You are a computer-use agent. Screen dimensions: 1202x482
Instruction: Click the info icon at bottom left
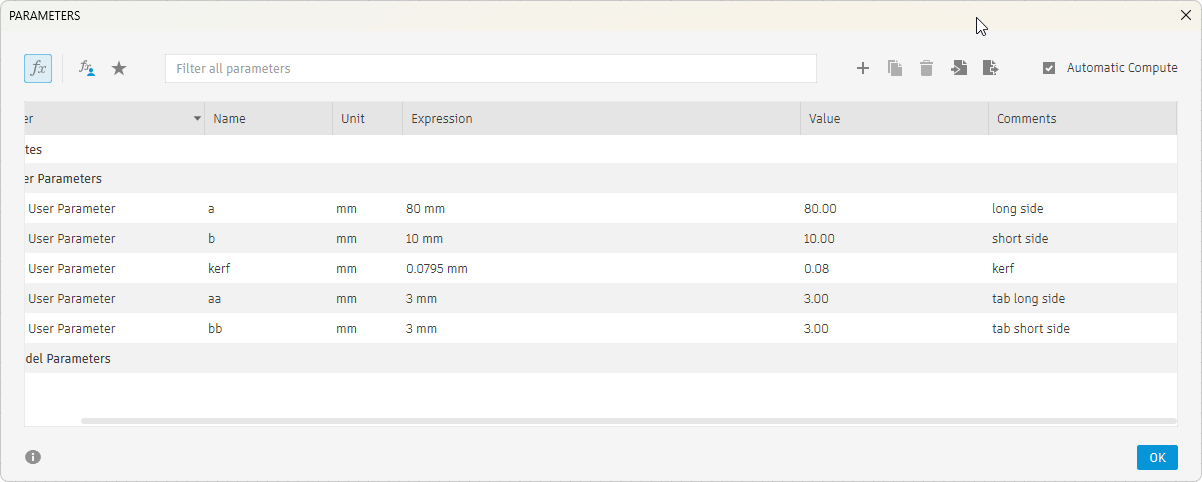pos(33,457)
